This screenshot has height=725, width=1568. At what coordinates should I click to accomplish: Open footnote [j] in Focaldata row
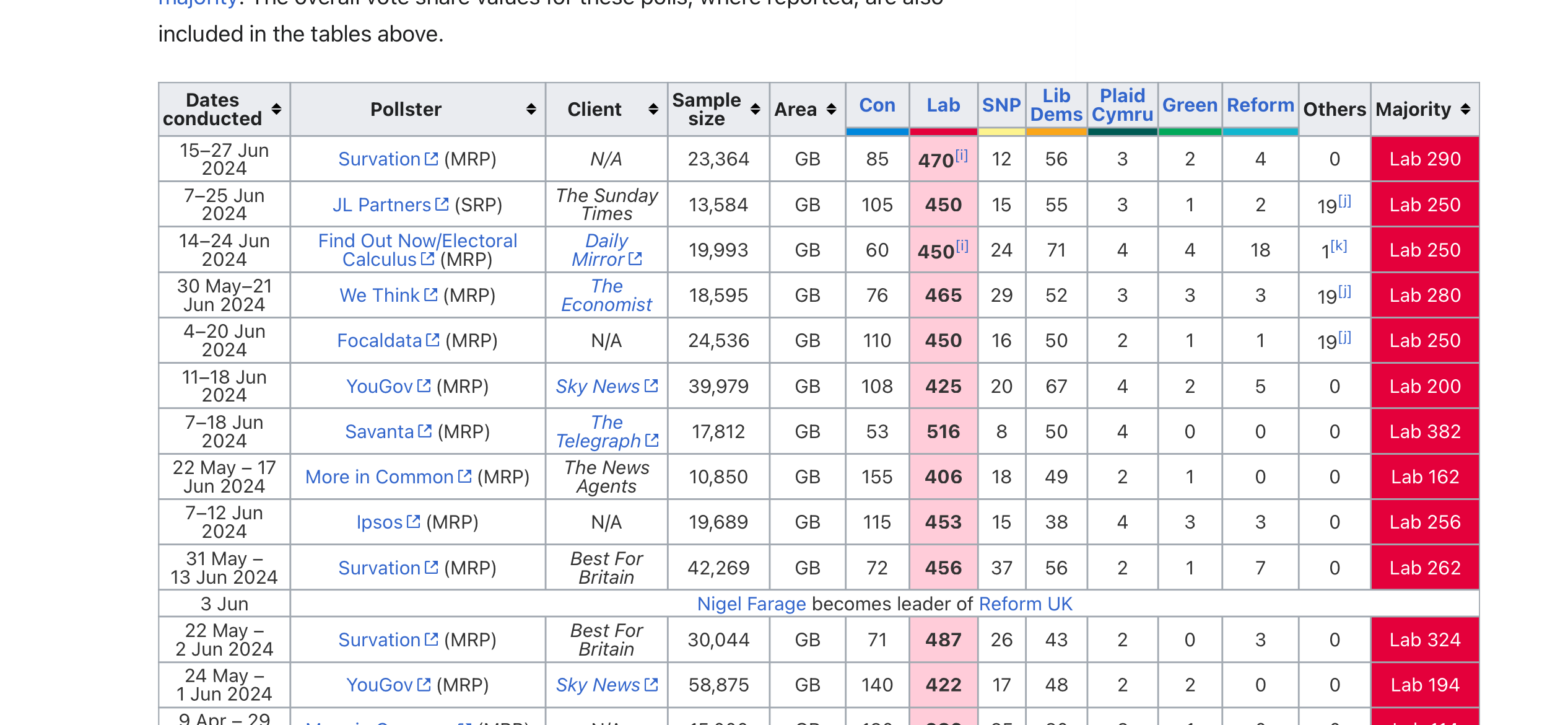1344,337
